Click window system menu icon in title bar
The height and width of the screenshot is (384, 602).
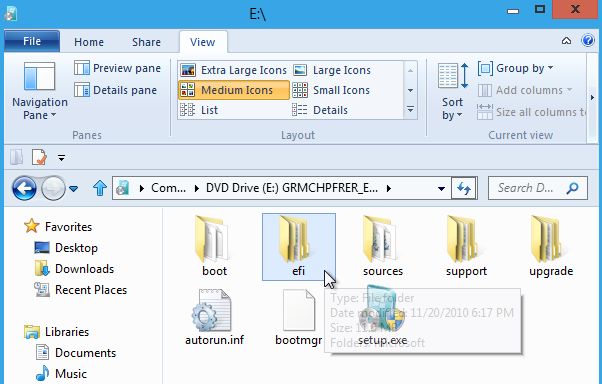11,14
